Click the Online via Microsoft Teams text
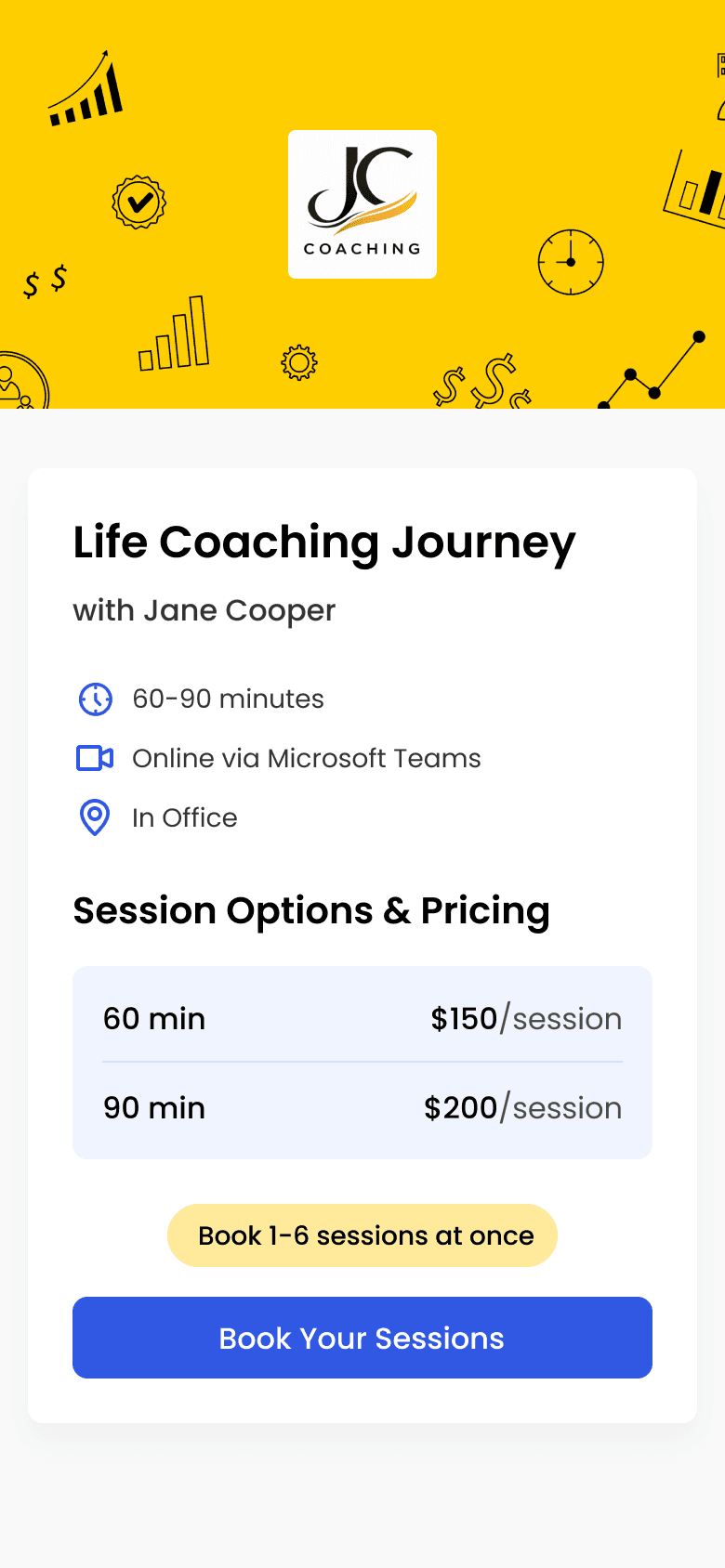 [x=307, y=759]
